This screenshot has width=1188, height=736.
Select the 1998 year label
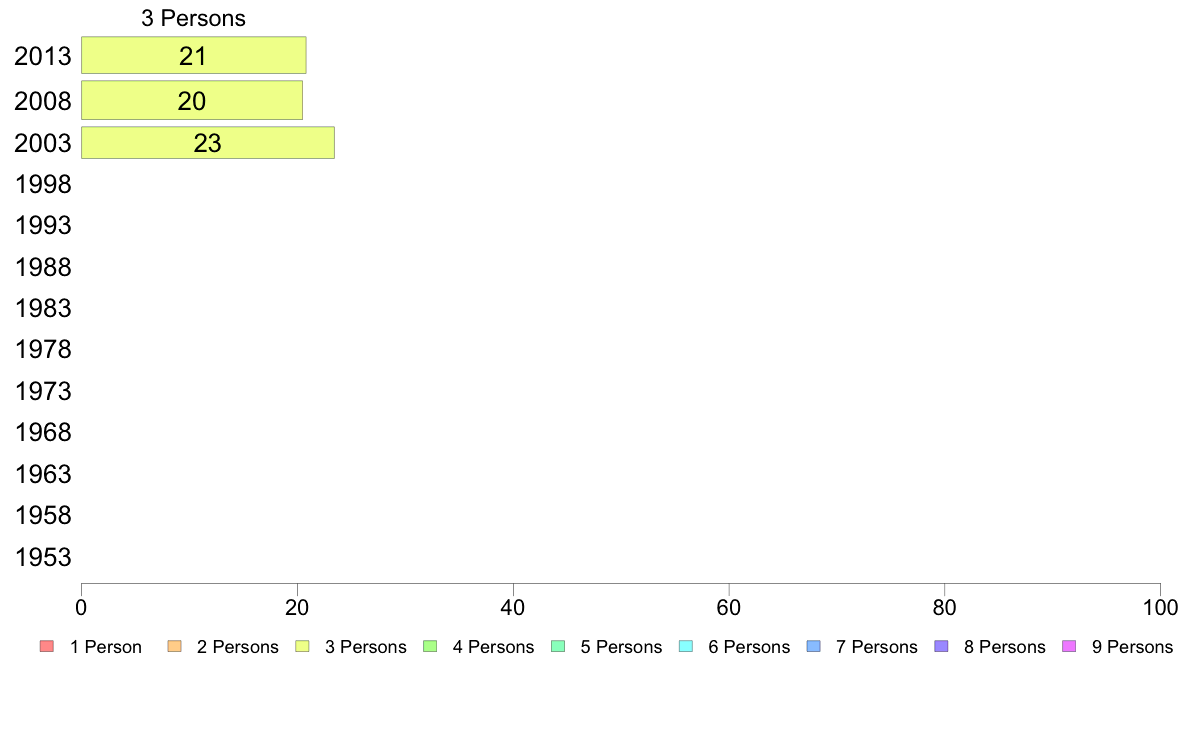point(43,184)
